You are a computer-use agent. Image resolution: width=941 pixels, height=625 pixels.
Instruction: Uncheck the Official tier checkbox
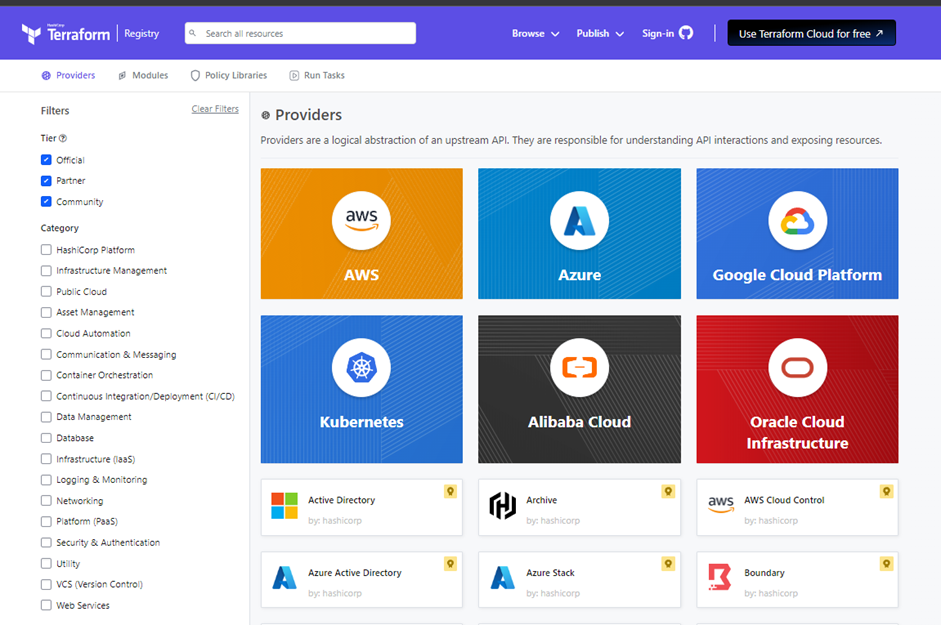point(46,160)
